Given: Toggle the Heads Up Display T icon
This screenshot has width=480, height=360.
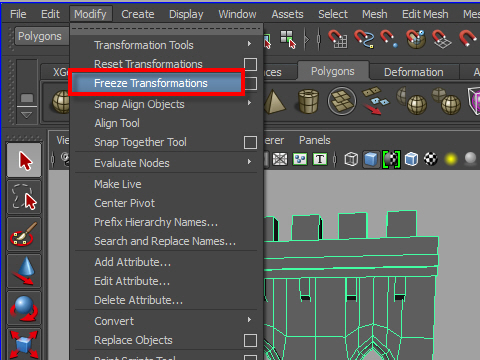Looking at the screenshot, I should [x=320, y=159].
